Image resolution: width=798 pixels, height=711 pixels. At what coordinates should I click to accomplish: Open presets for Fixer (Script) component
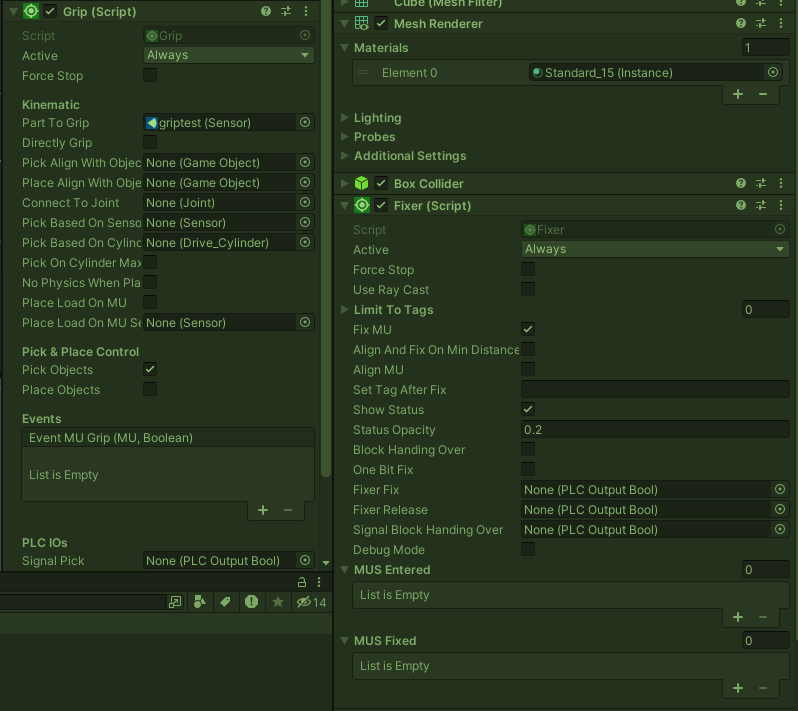pos(761,205)
